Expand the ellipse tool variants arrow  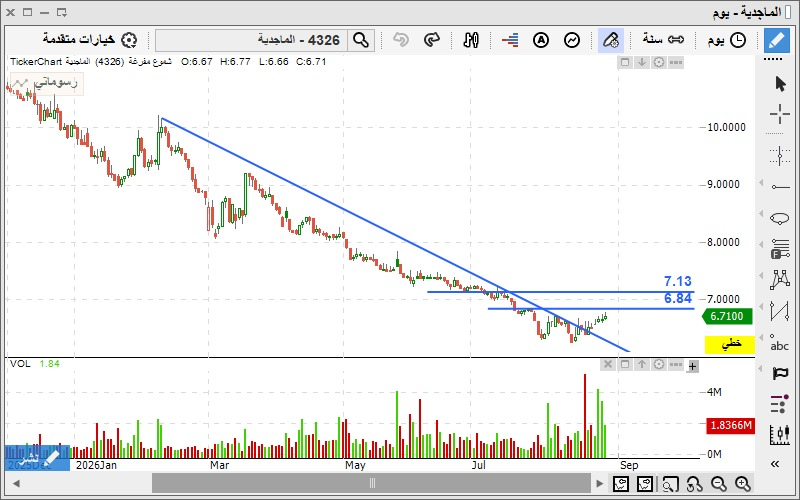762,213
